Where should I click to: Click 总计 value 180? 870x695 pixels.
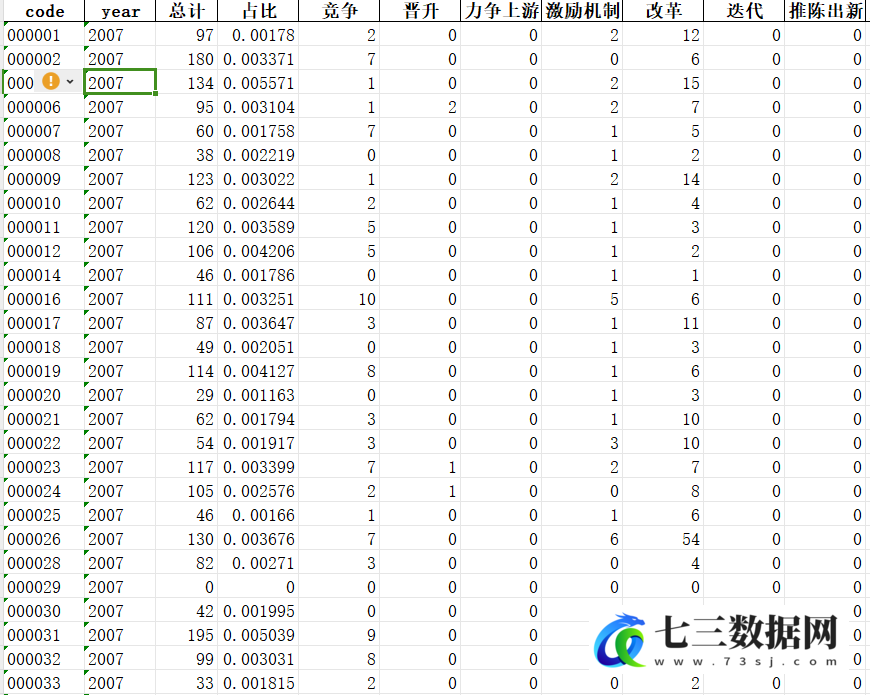pos(186,59)
